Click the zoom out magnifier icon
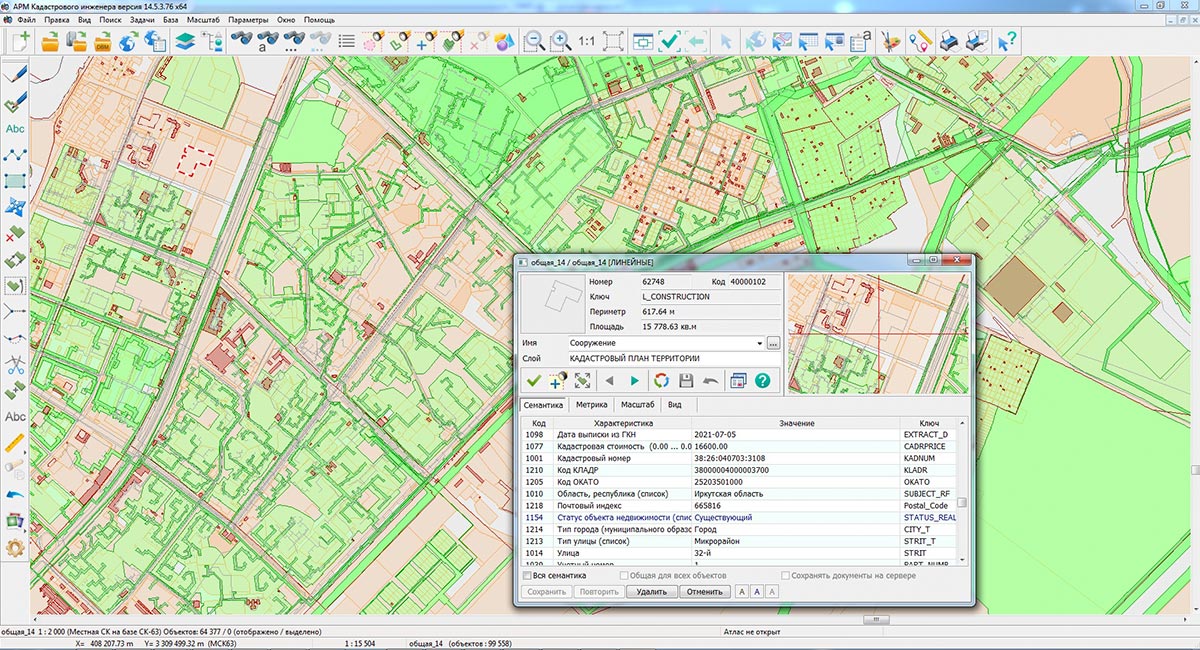This screenshot has width=1200, height=650. pos(535,41)
